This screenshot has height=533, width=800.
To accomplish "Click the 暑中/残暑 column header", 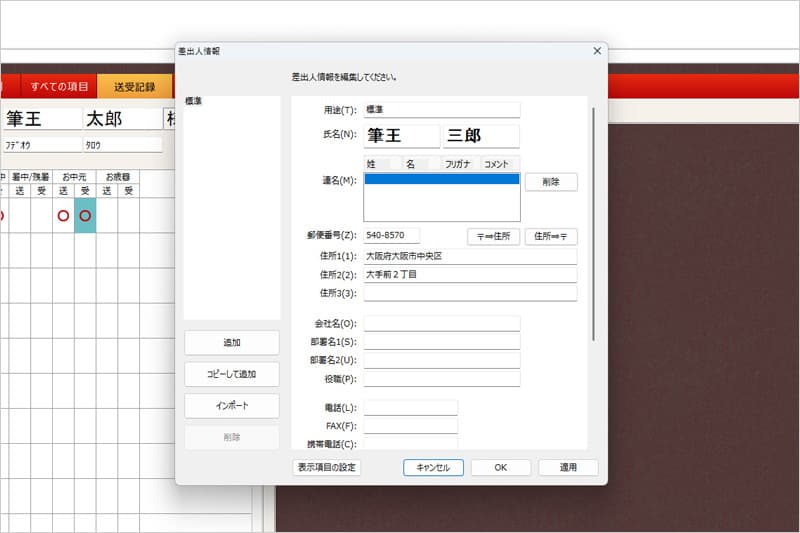I will 31,177.
